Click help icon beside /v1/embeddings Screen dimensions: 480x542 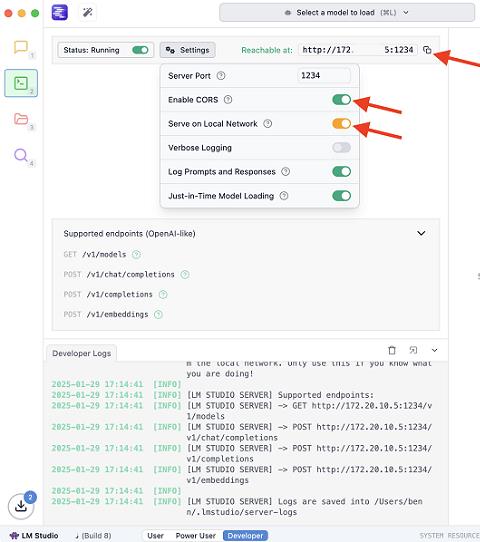tap(158, 315)
